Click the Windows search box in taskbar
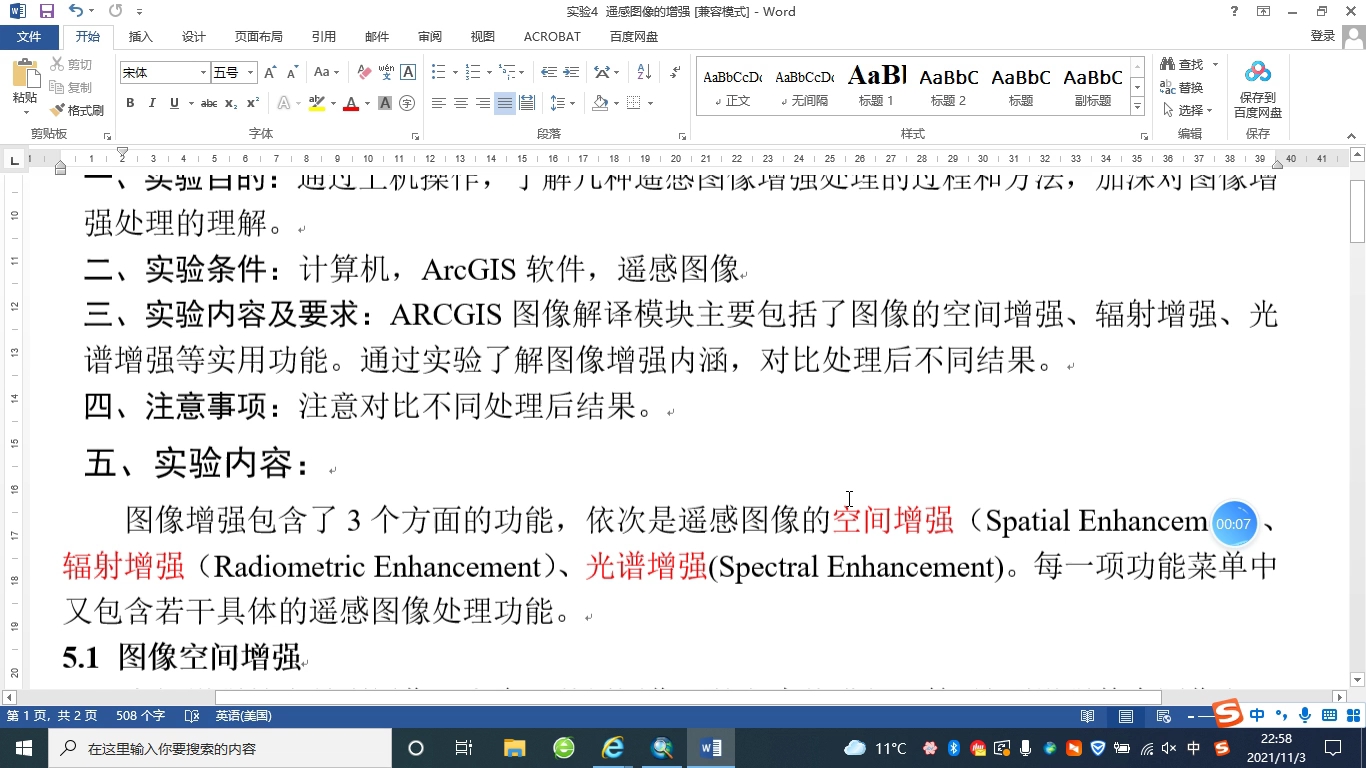 coord(219,748)
